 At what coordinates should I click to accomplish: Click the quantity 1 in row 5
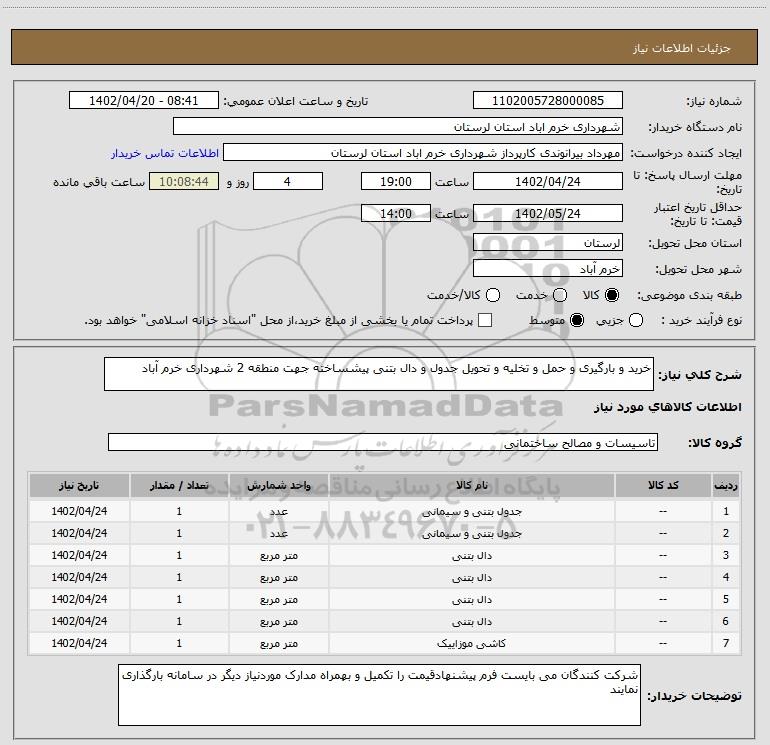179,599
